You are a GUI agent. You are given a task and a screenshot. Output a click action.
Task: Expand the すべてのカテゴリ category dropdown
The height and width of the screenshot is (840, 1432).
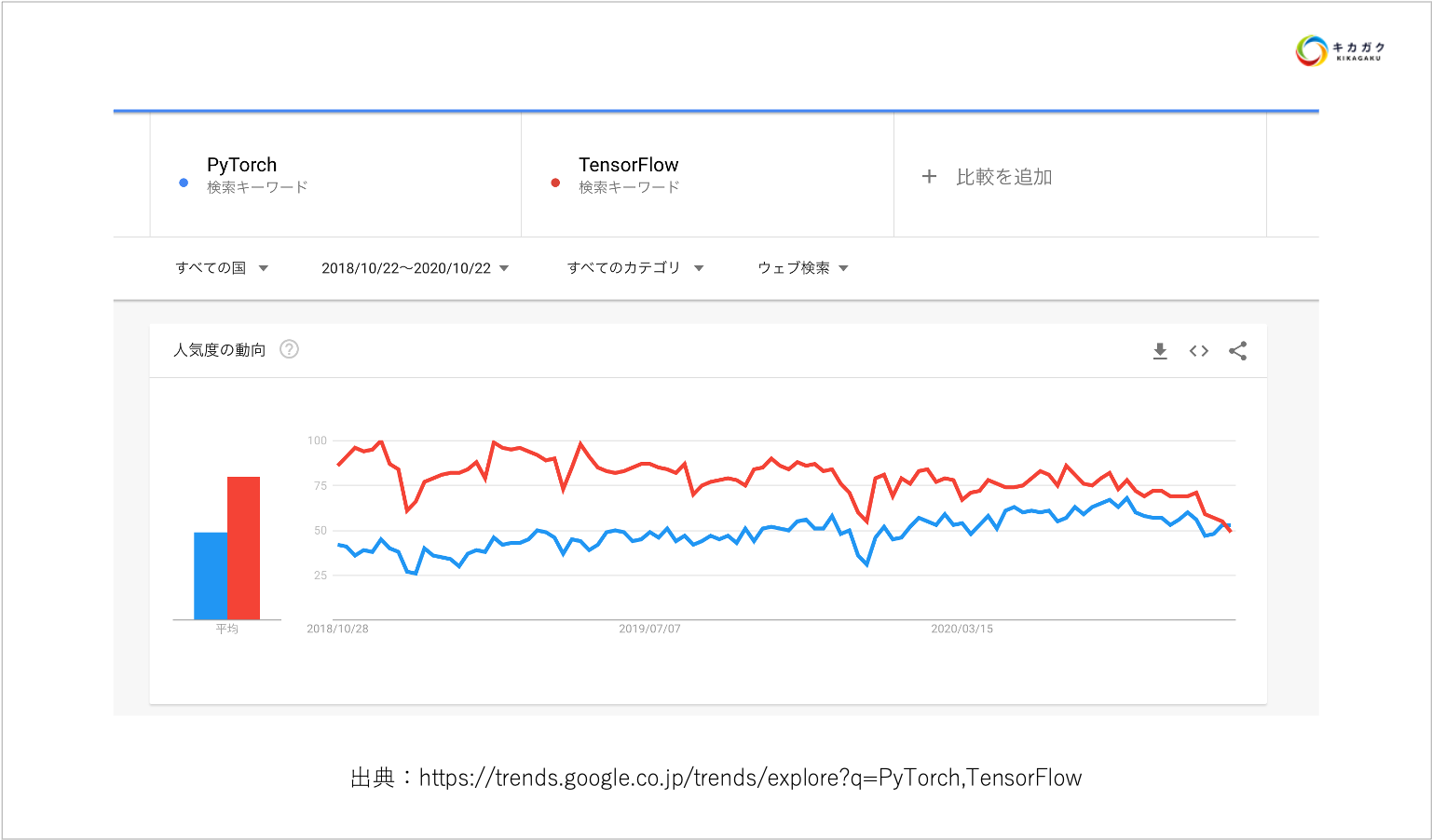tap(635, 268)
